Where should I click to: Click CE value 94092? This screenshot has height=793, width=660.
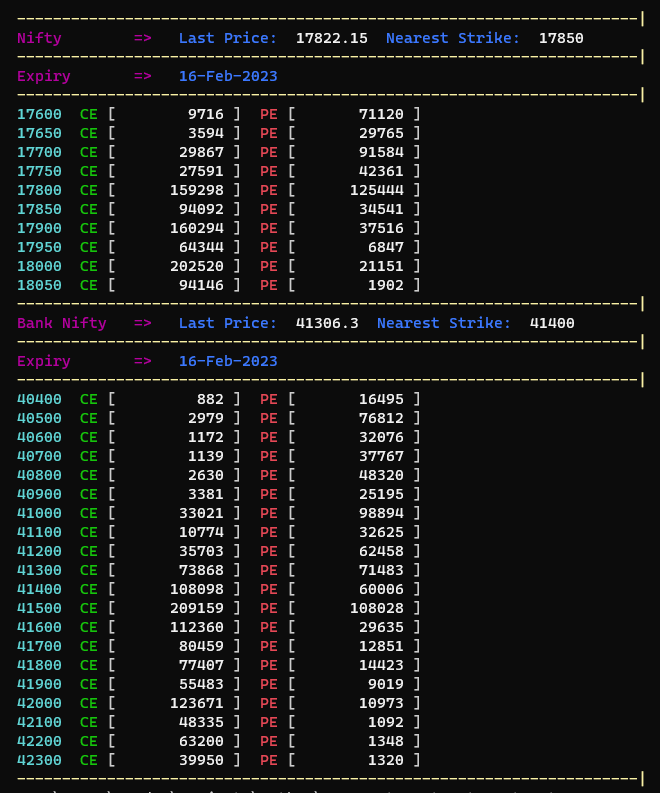(x=201, y=209)
